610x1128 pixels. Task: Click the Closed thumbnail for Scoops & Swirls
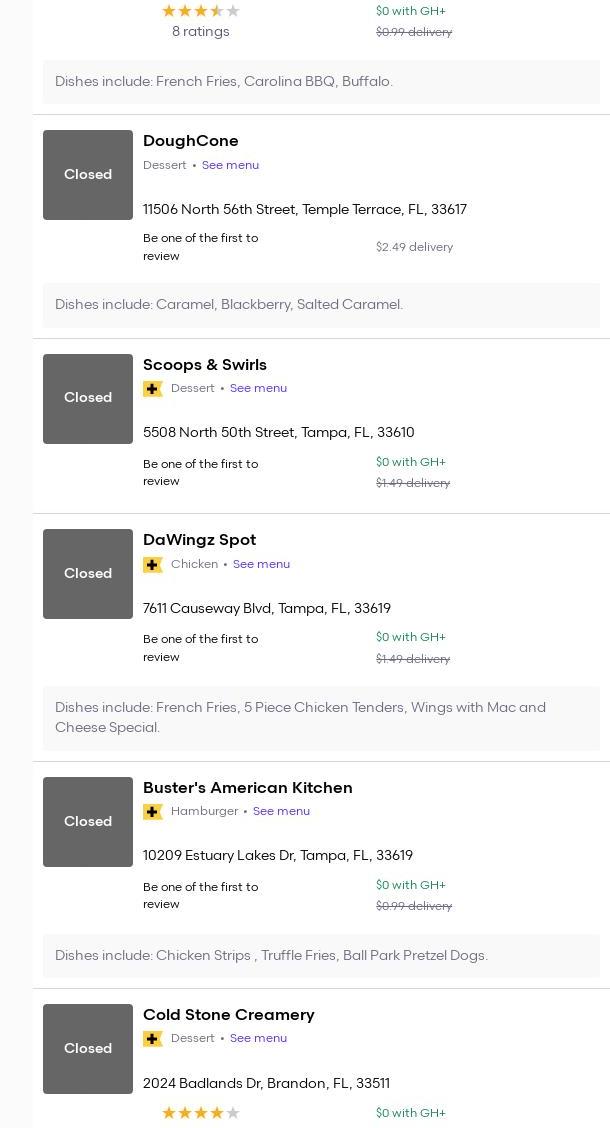pos(88,398)
